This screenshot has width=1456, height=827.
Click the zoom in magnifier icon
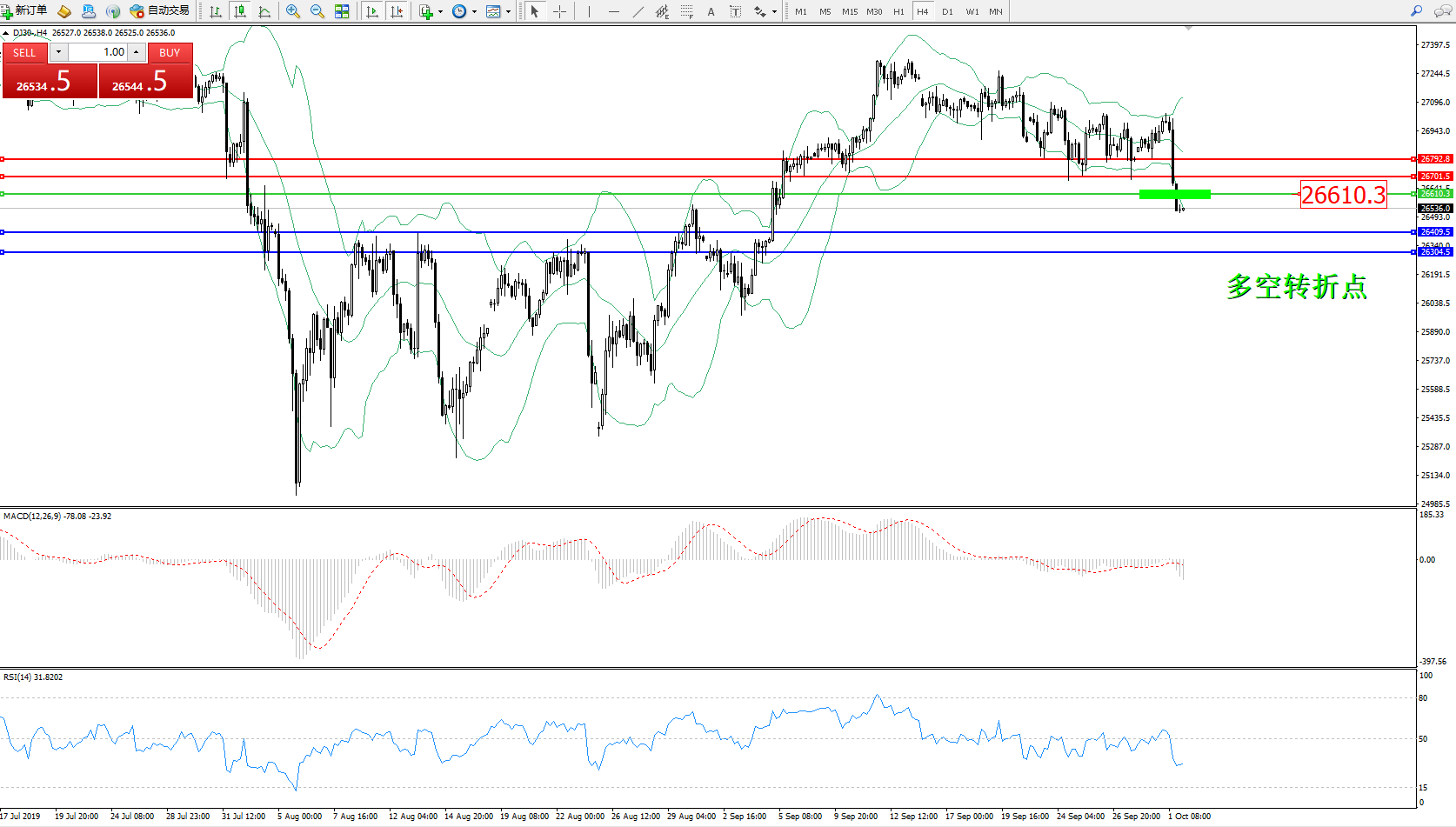point(293,11)
